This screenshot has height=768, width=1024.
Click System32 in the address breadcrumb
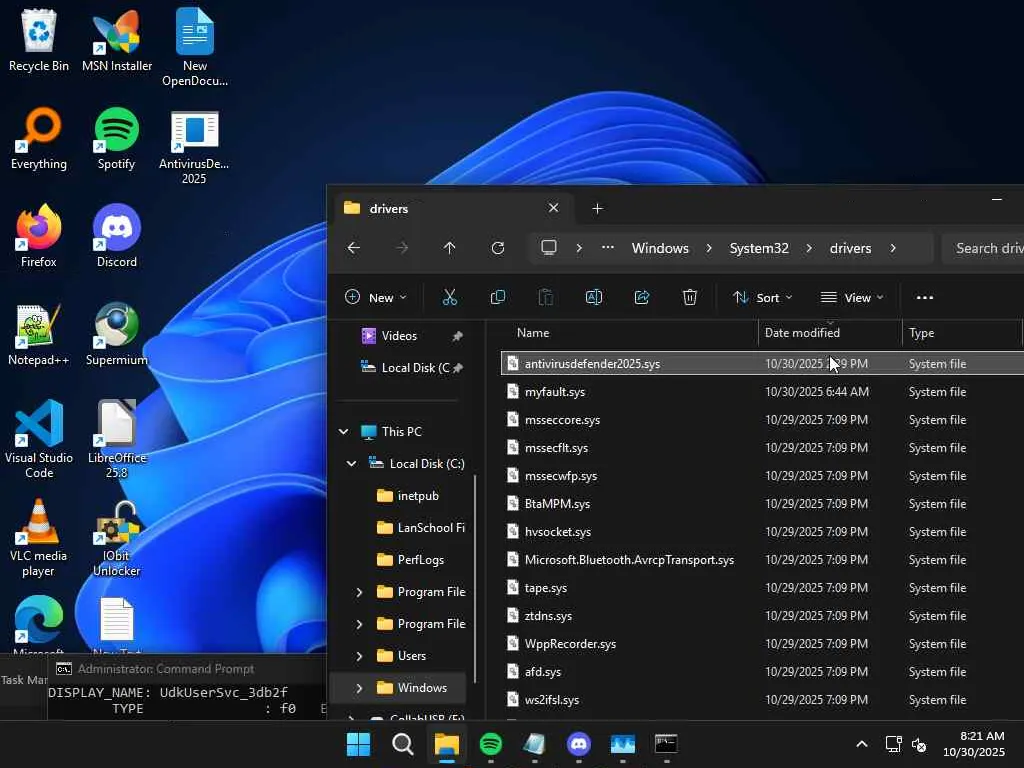759,248
